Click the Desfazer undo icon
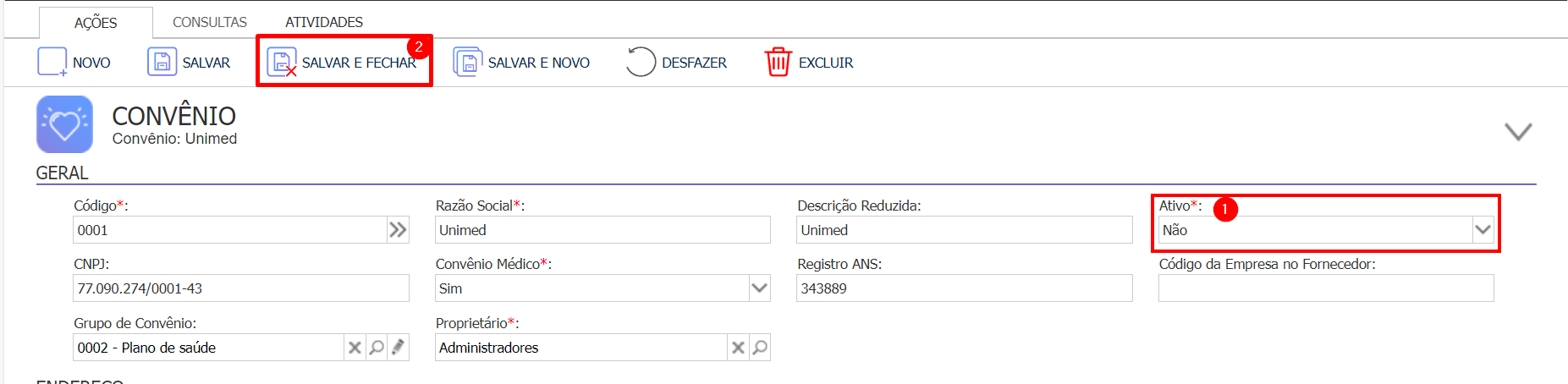Screen dimensions: 1568x384 click(x=641, y=63)
